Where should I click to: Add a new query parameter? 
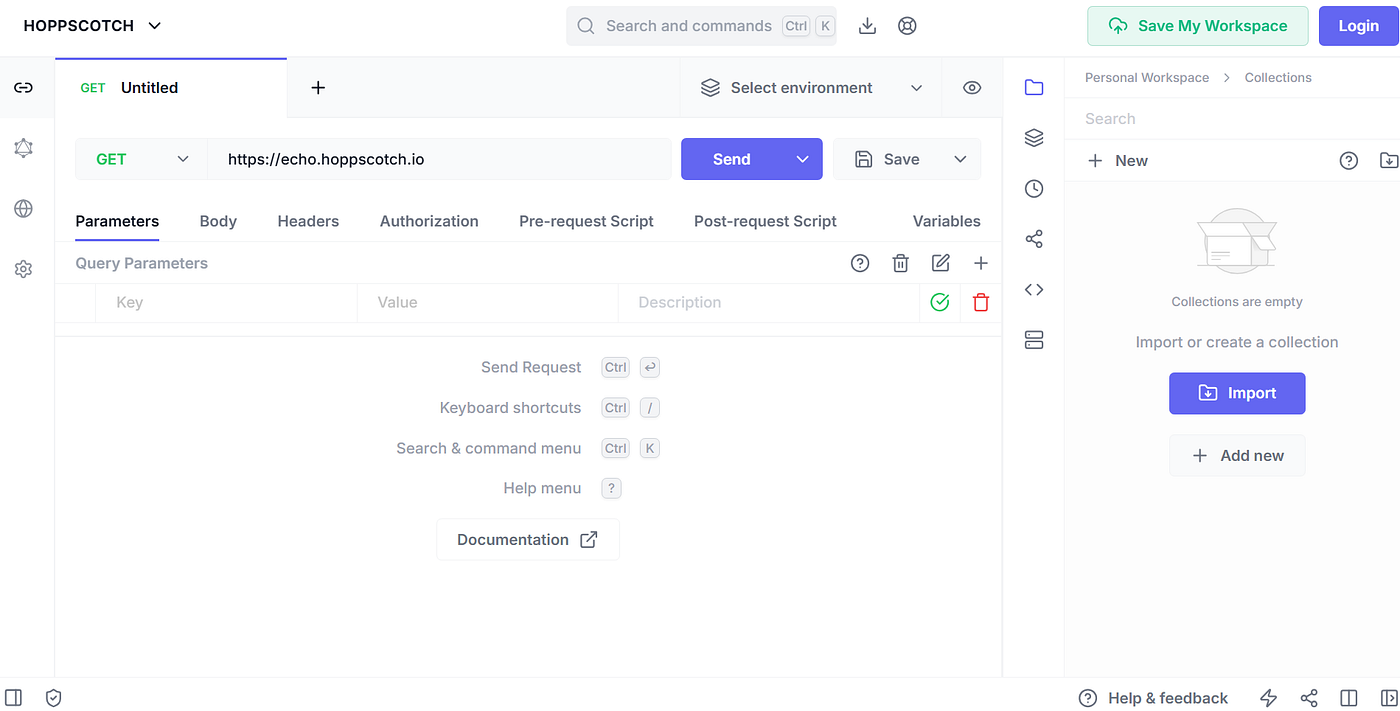point(981,263)
